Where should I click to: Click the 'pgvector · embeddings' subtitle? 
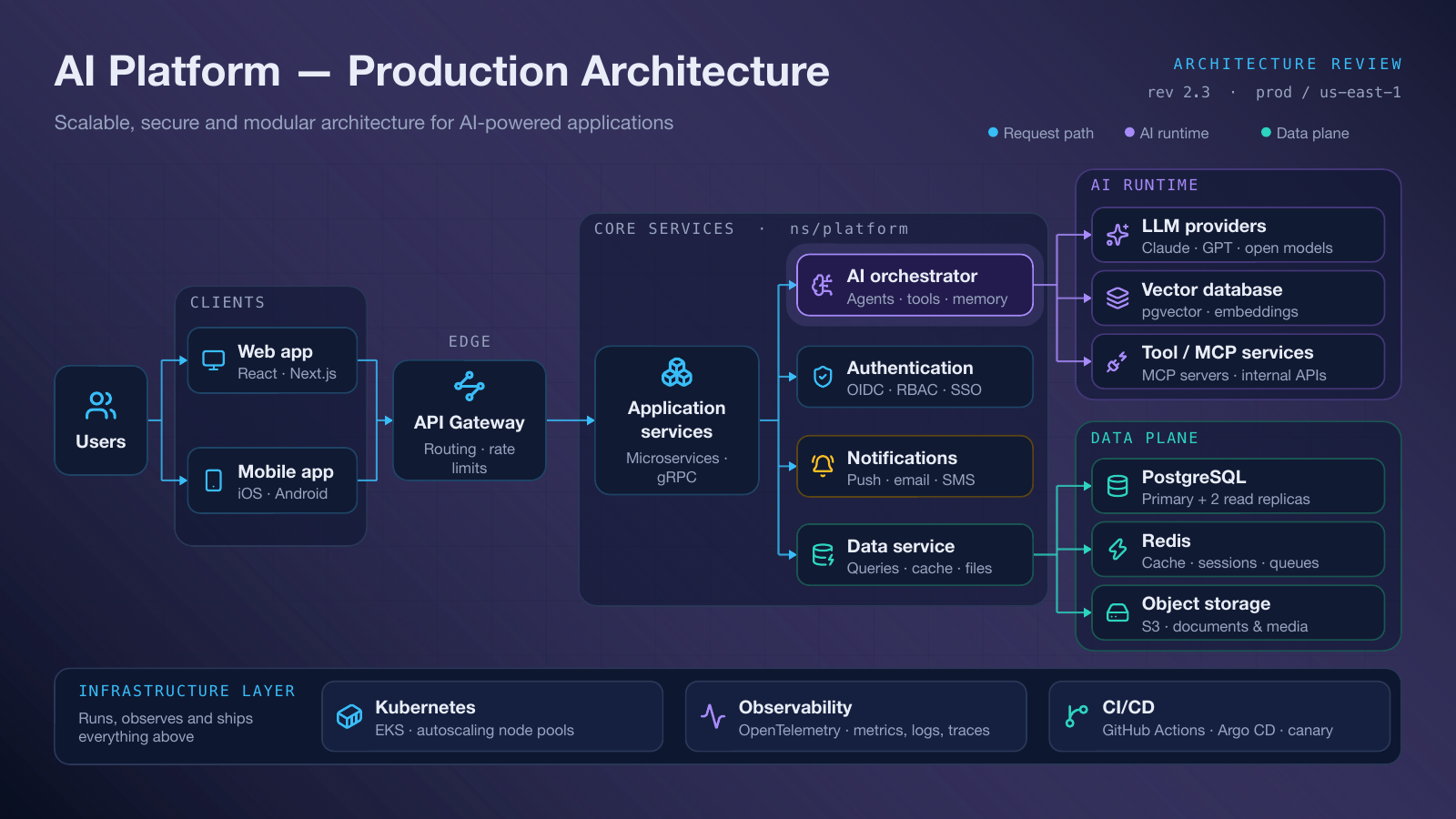(x=1220, y=311)
